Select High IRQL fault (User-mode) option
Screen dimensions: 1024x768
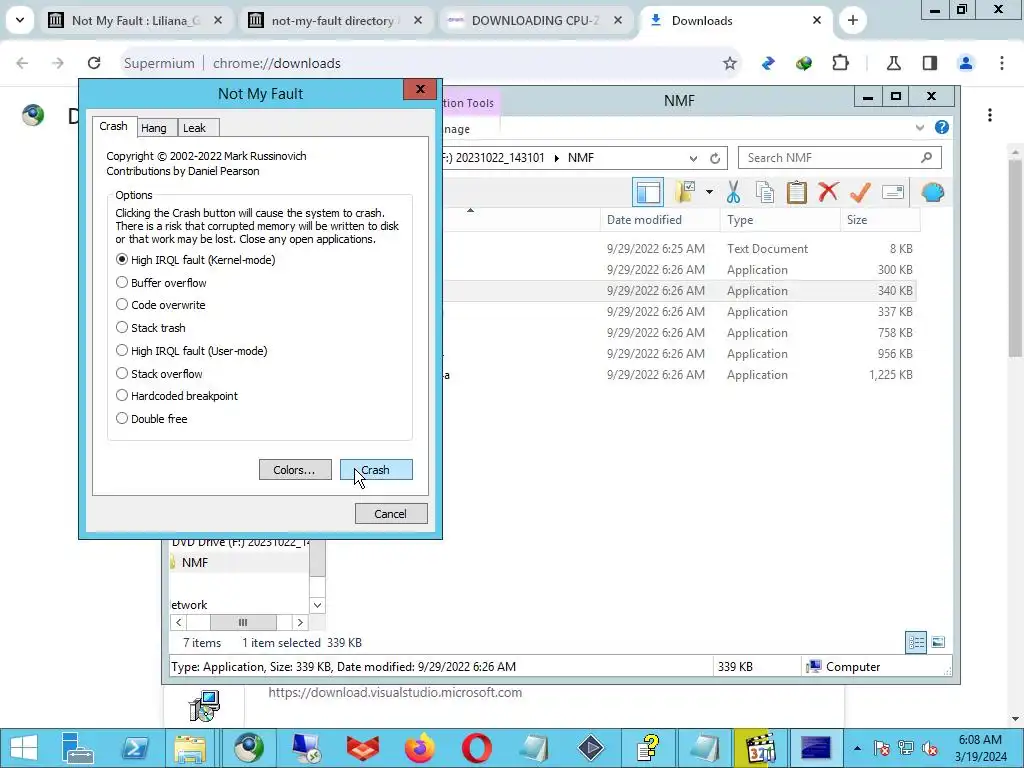(191, 351)
